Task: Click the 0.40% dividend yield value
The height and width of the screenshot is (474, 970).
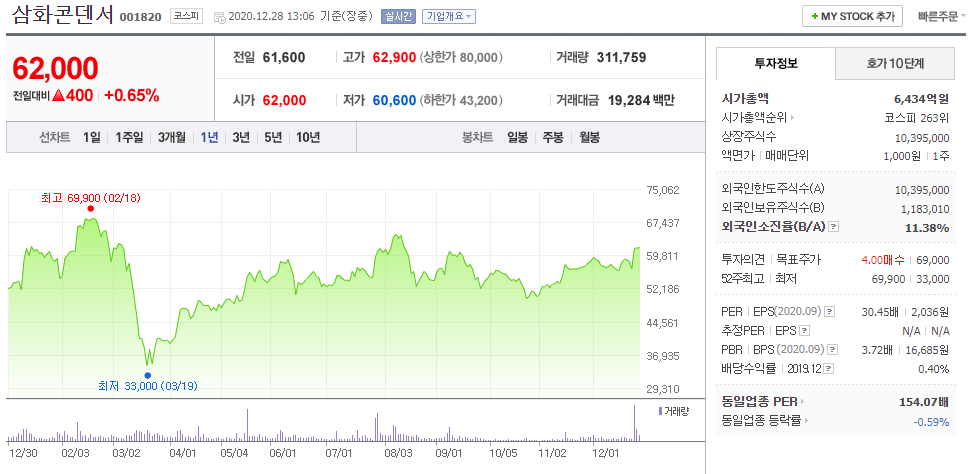Action: click(x=934, y=369)
